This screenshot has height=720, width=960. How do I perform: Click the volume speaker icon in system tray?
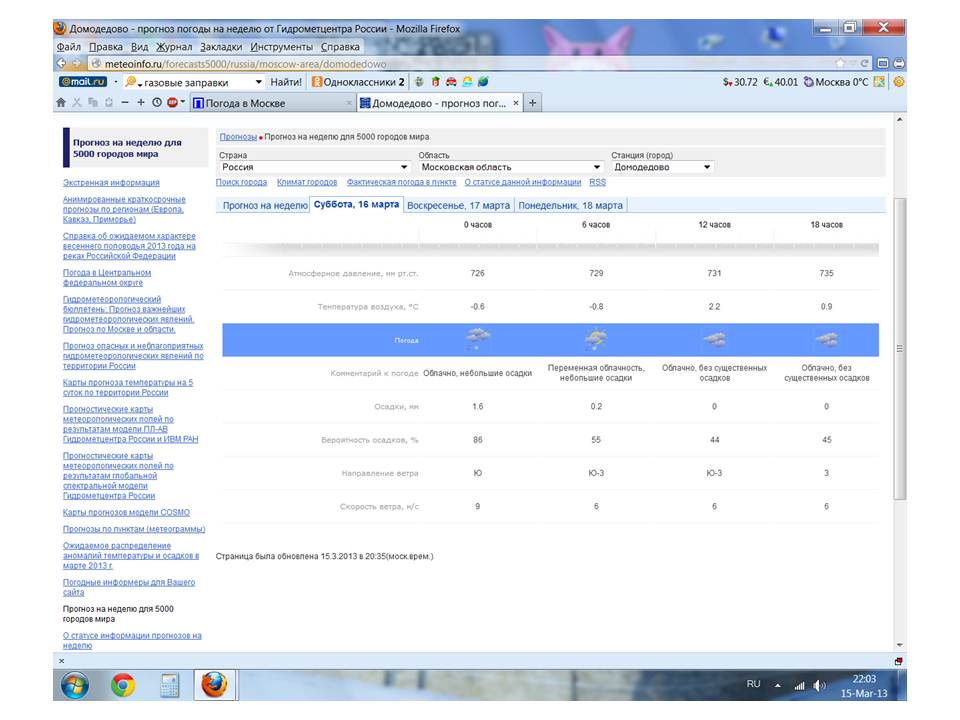coord(820,685)
